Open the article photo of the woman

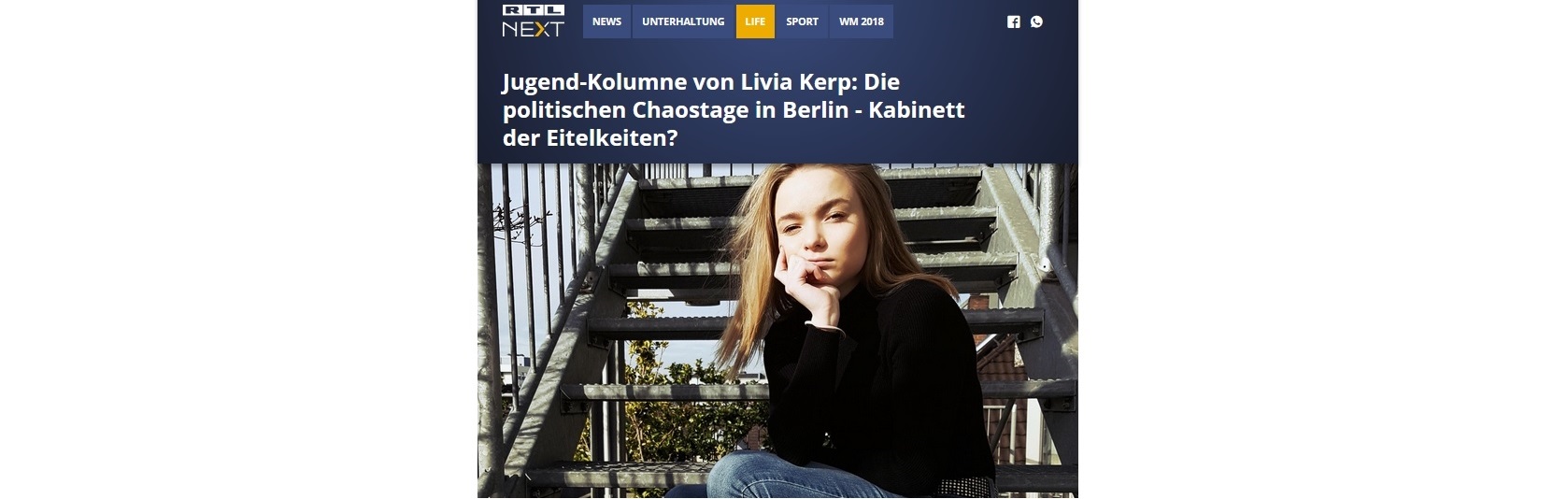(x=777, y=331)
